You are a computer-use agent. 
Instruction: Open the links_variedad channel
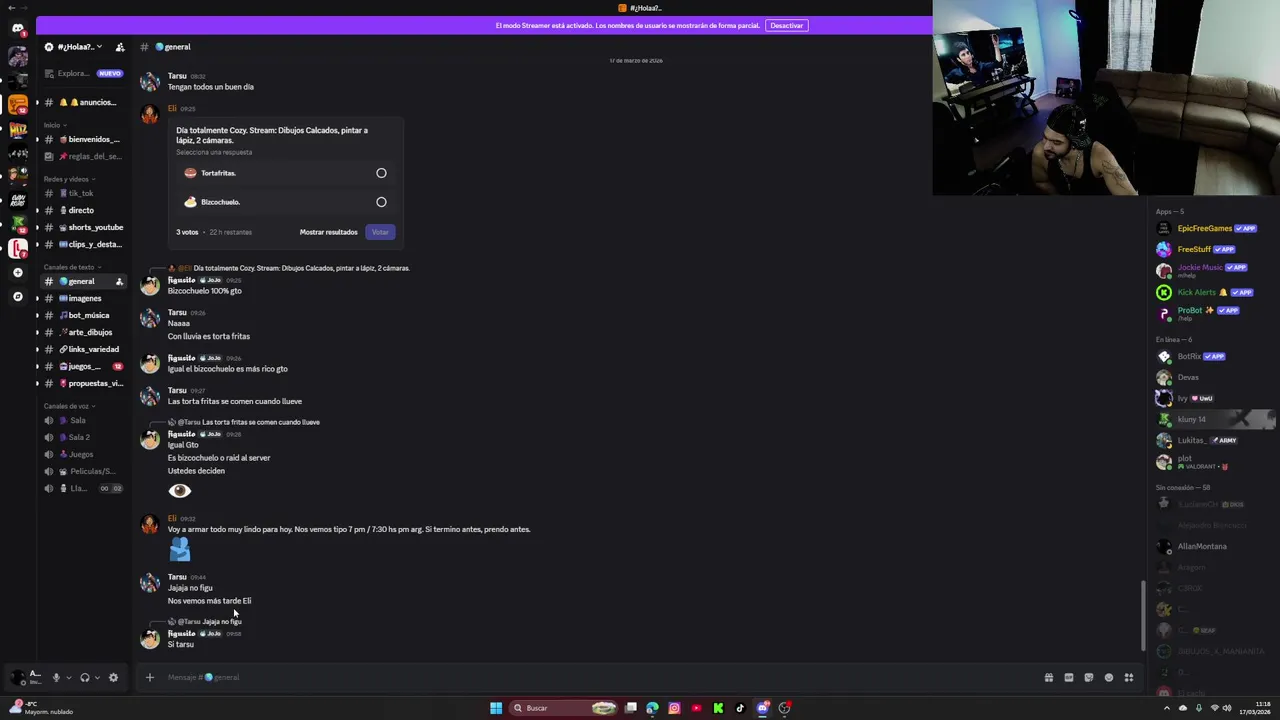click(x=83, y=349)
